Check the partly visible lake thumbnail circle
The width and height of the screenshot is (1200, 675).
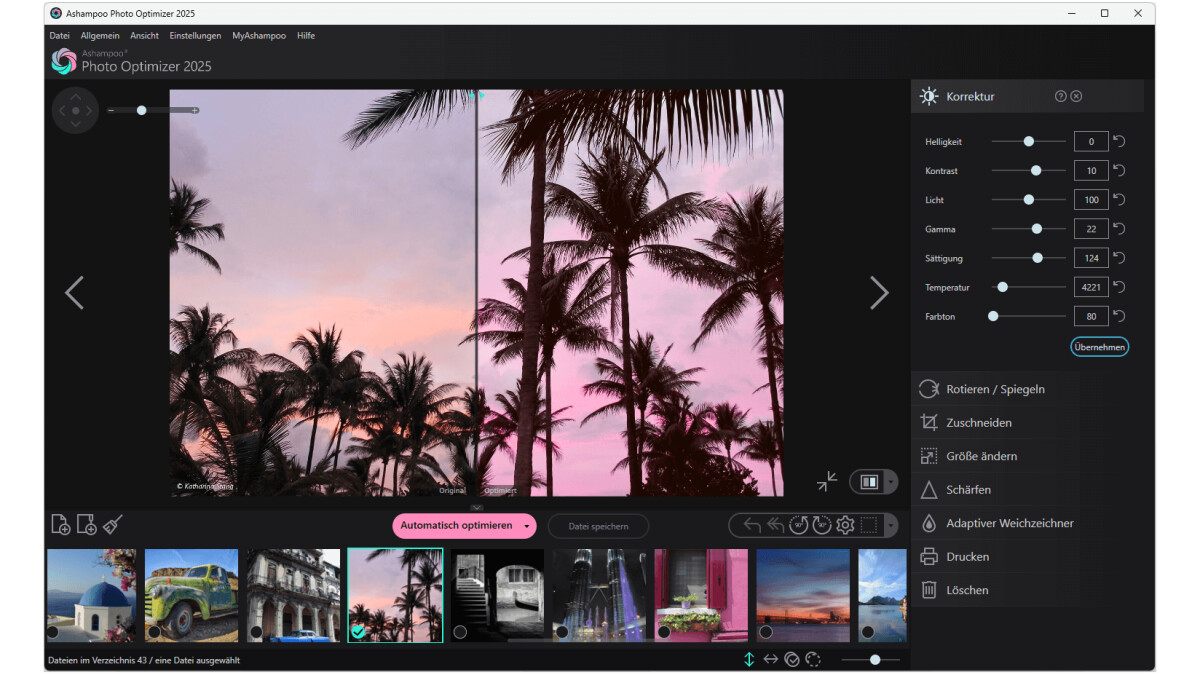point(868,632)
